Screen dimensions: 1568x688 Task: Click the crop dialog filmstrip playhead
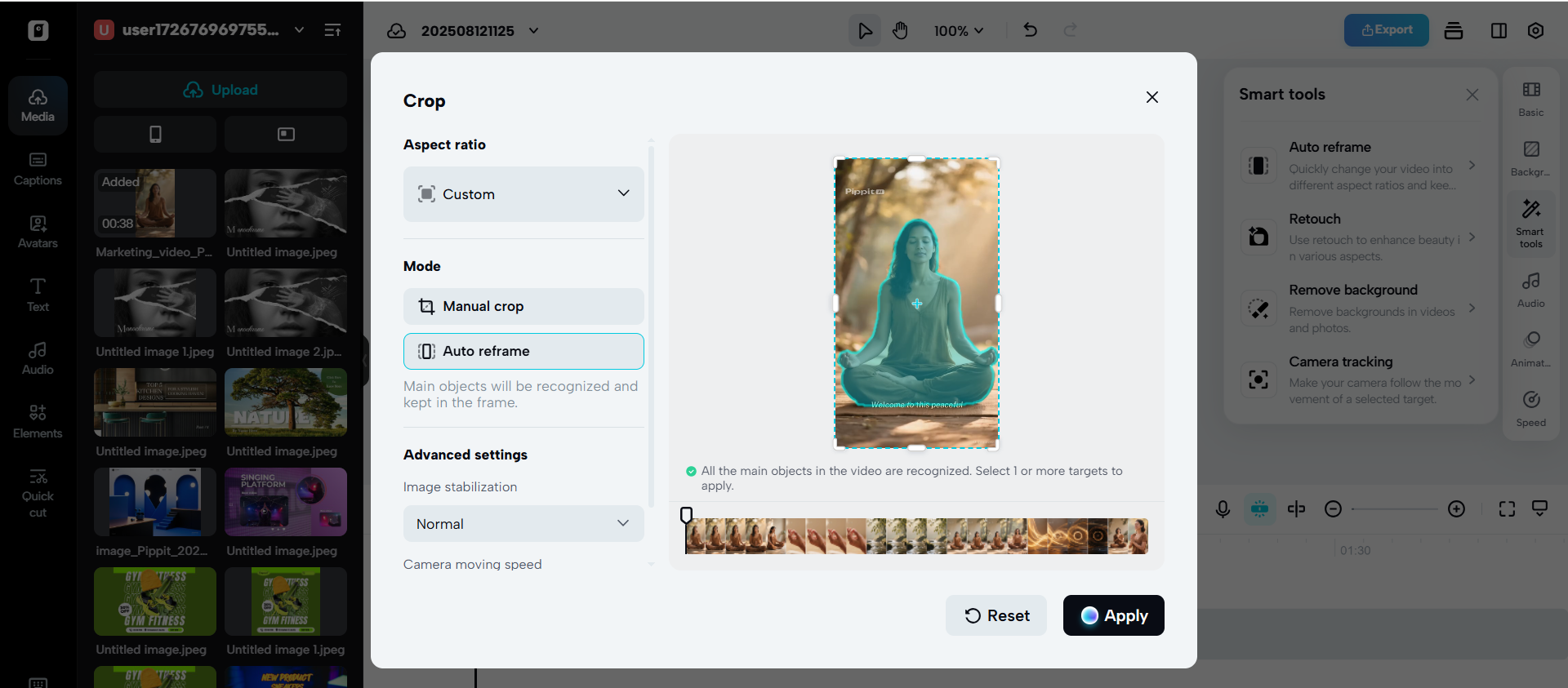pos(686,515)
